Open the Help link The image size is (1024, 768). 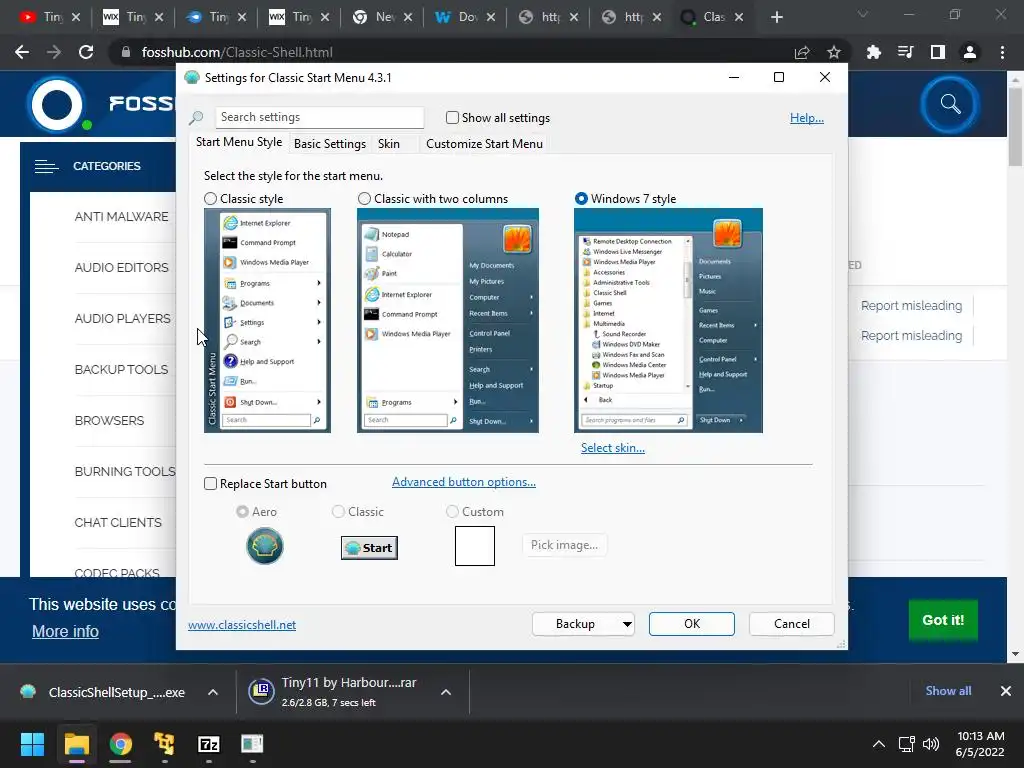(x=807, y=118)
